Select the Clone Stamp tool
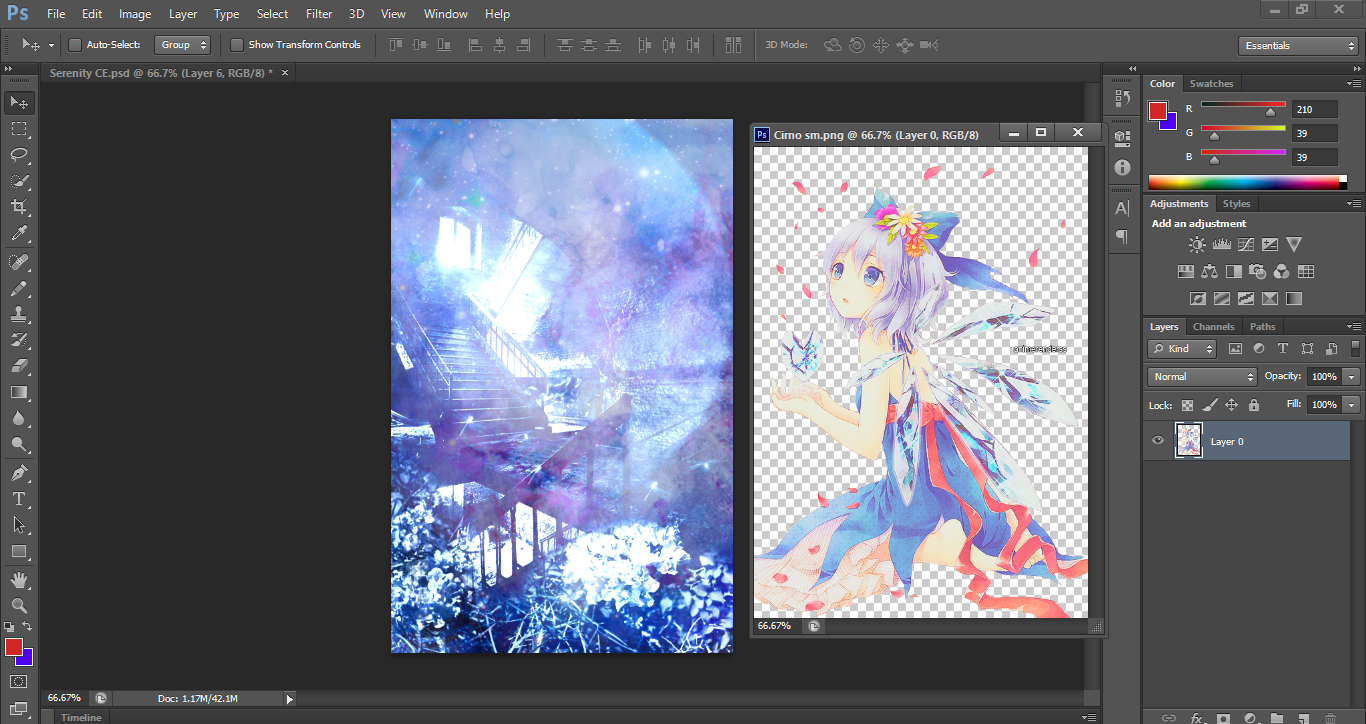1366x724 pixels. (19, 314)
